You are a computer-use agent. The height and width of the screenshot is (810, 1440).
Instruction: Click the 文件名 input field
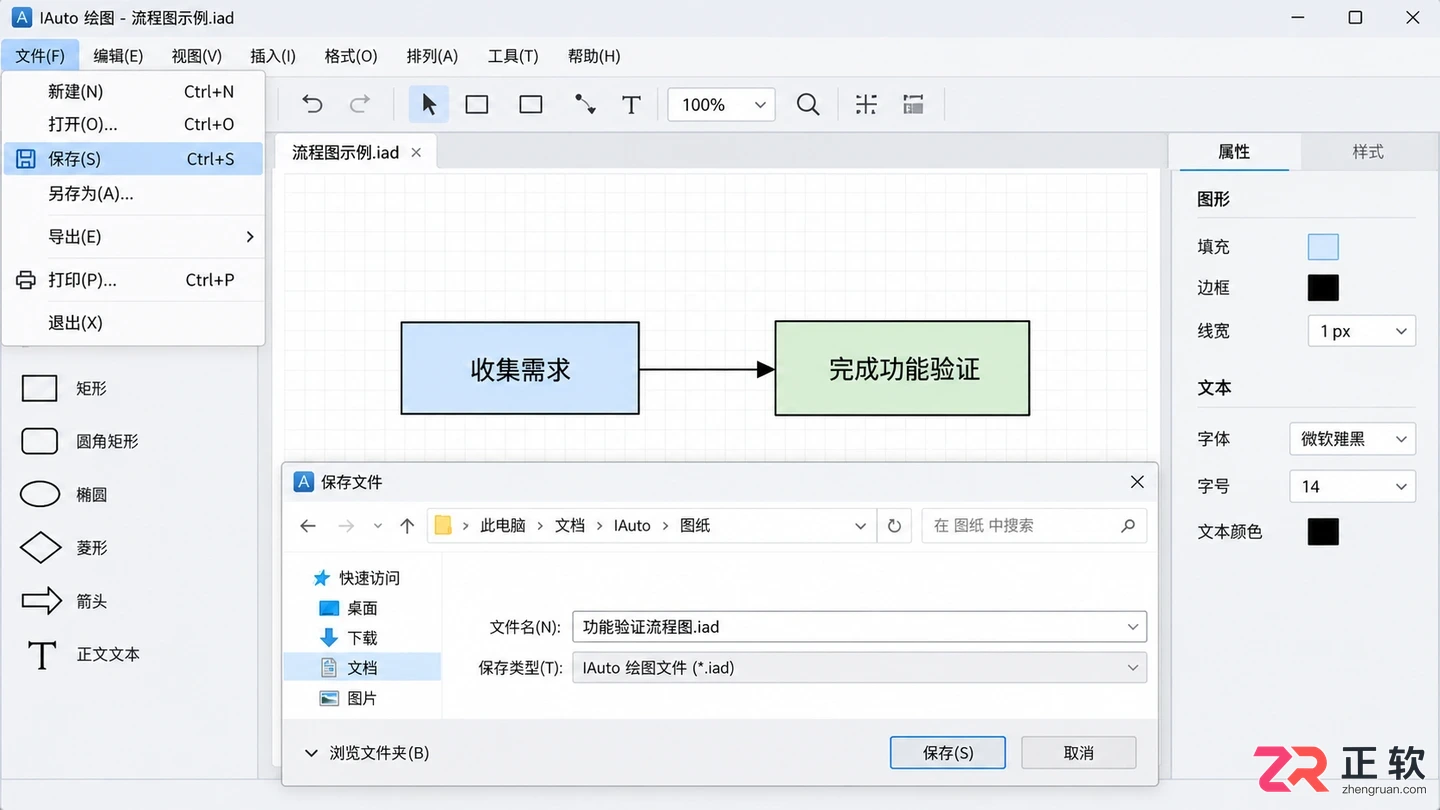(x=859, y=627)
